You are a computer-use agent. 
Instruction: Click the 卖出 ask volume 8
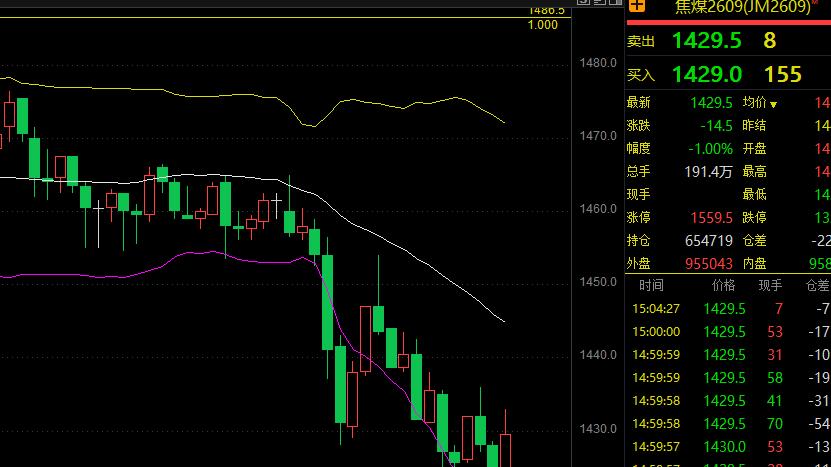(770, 41)
